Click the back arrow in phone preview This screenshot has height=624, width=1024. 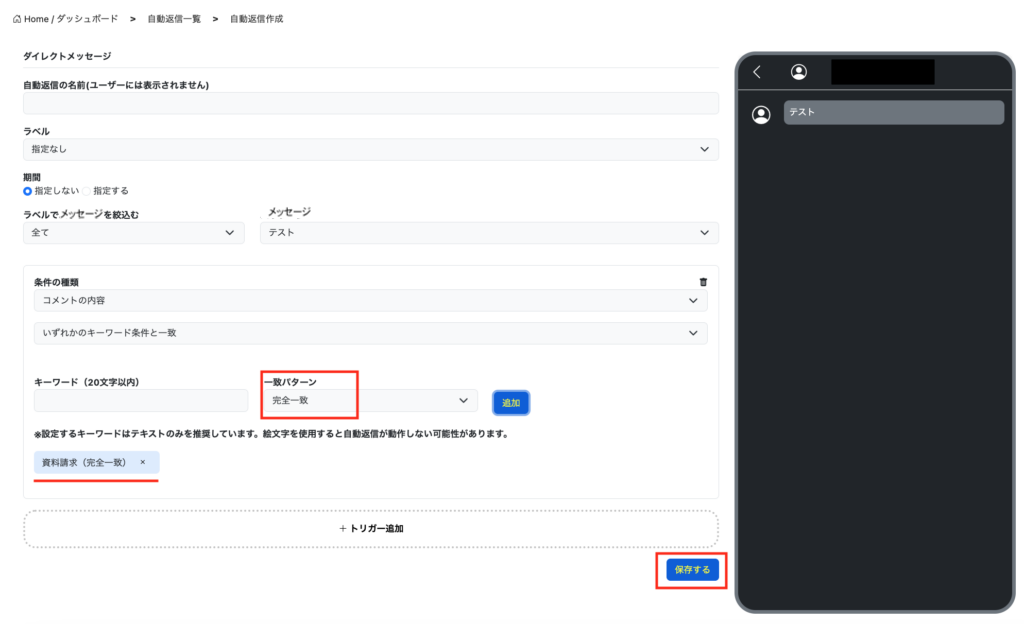[x=757, y=72]
